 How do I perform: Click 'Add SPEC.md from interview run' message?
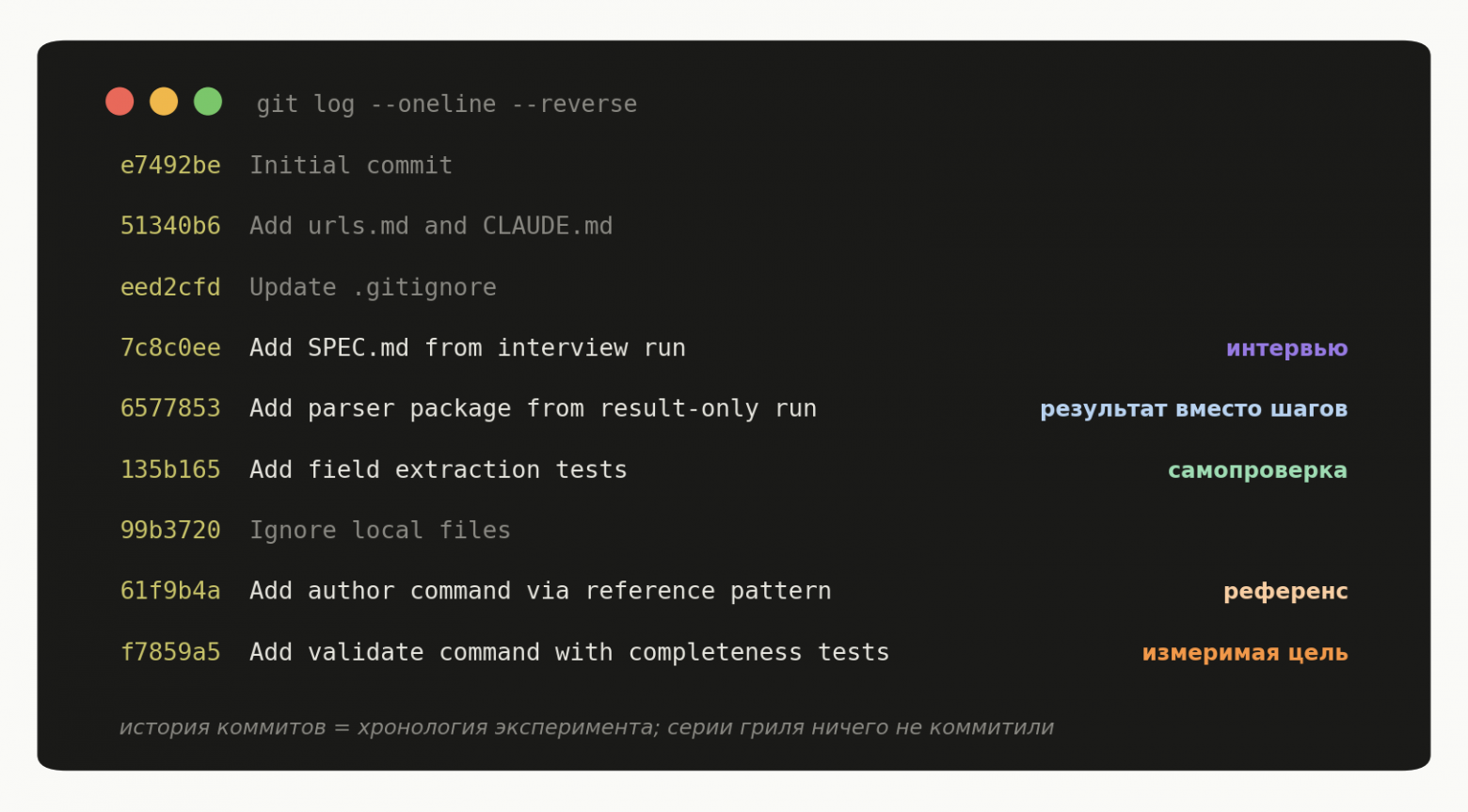[x=468, y=348]
